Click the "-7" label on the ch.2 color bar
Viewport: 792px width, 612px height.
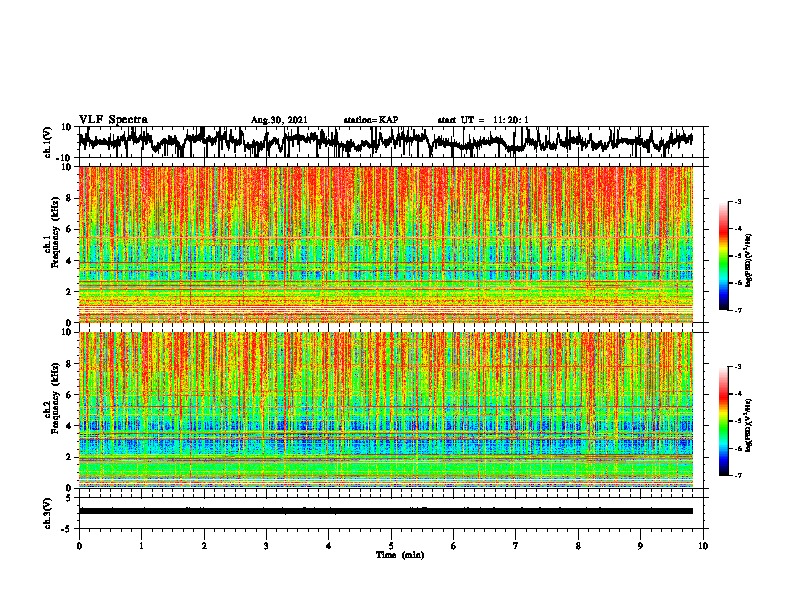[x=738, y=475]
